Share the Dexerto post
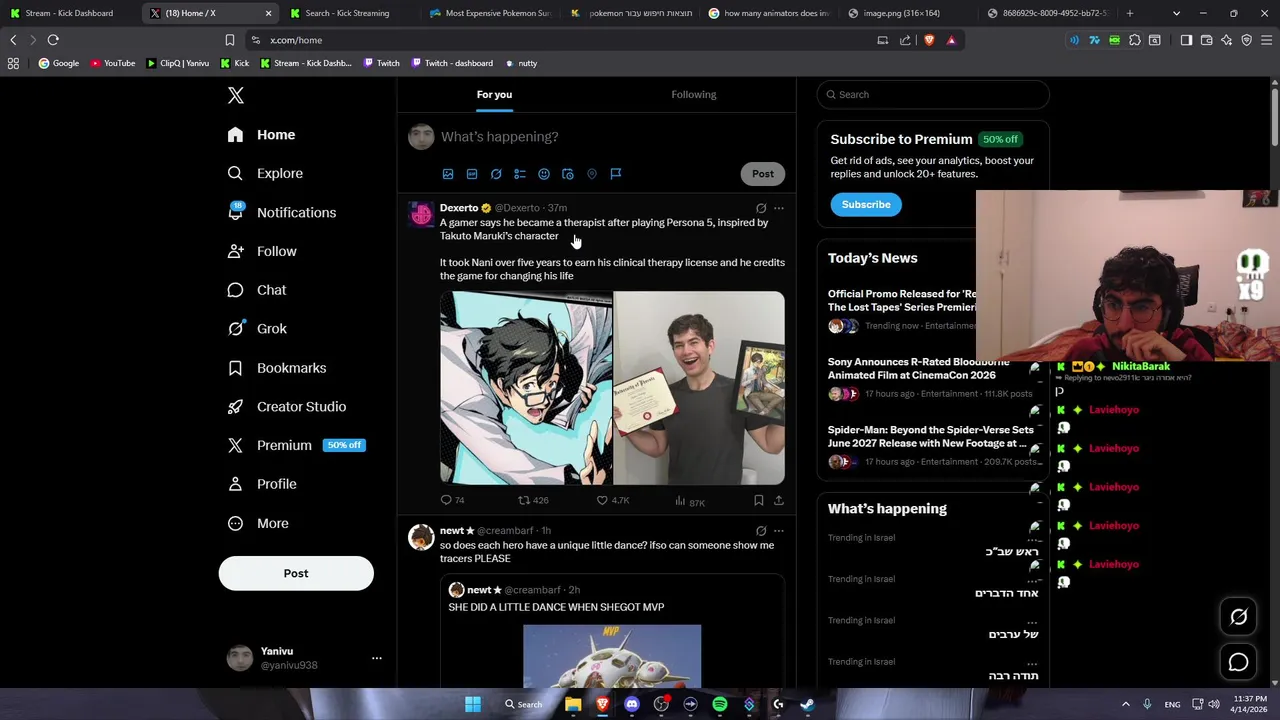Viewport: 1280px width, 720px height. point(779,500)
